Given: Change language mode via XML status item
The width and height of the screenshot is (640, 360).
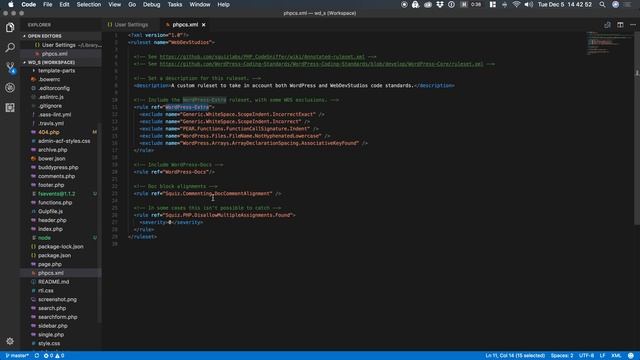Looking at the screenshot, I should pyautogui.click(x=616, y=356).
